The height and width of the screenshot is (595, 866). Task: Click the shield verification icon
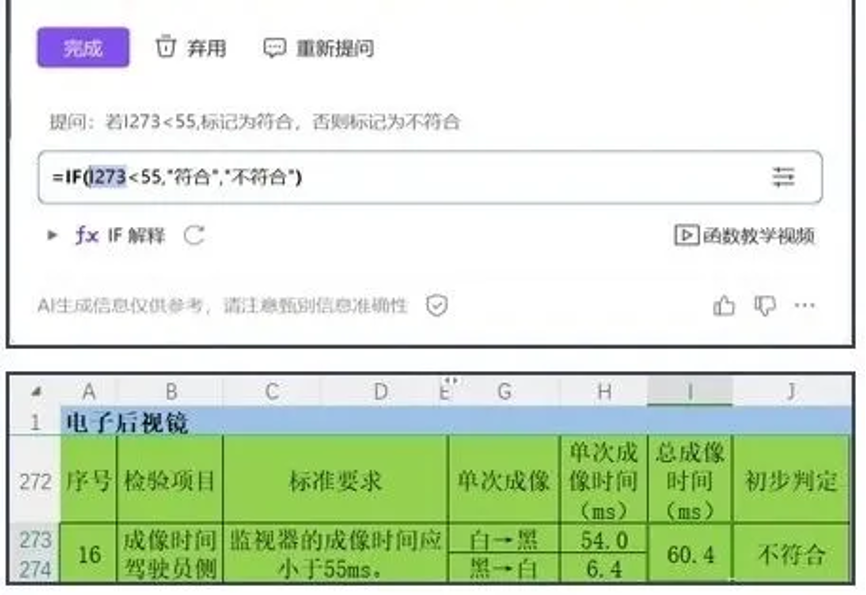[436, 305]
